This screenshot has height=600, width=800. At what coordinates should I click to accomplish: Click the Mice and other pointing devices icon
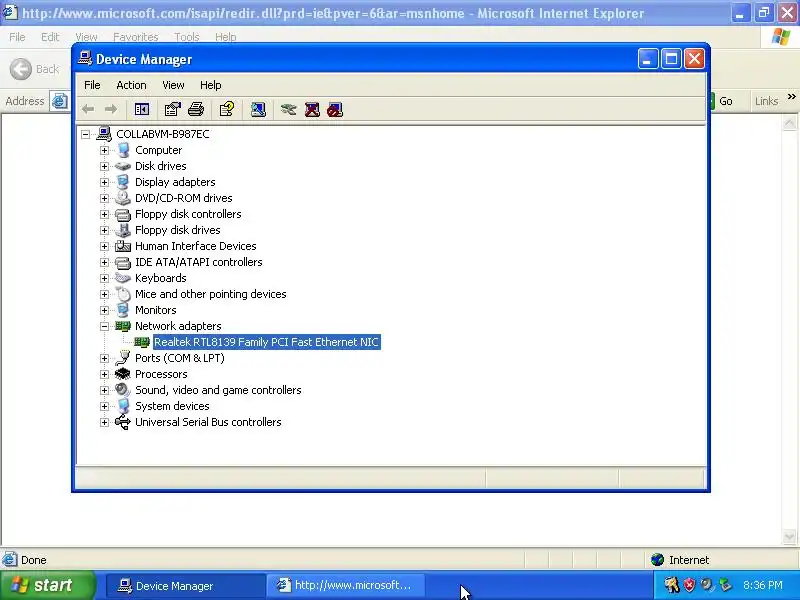[123, 294]
